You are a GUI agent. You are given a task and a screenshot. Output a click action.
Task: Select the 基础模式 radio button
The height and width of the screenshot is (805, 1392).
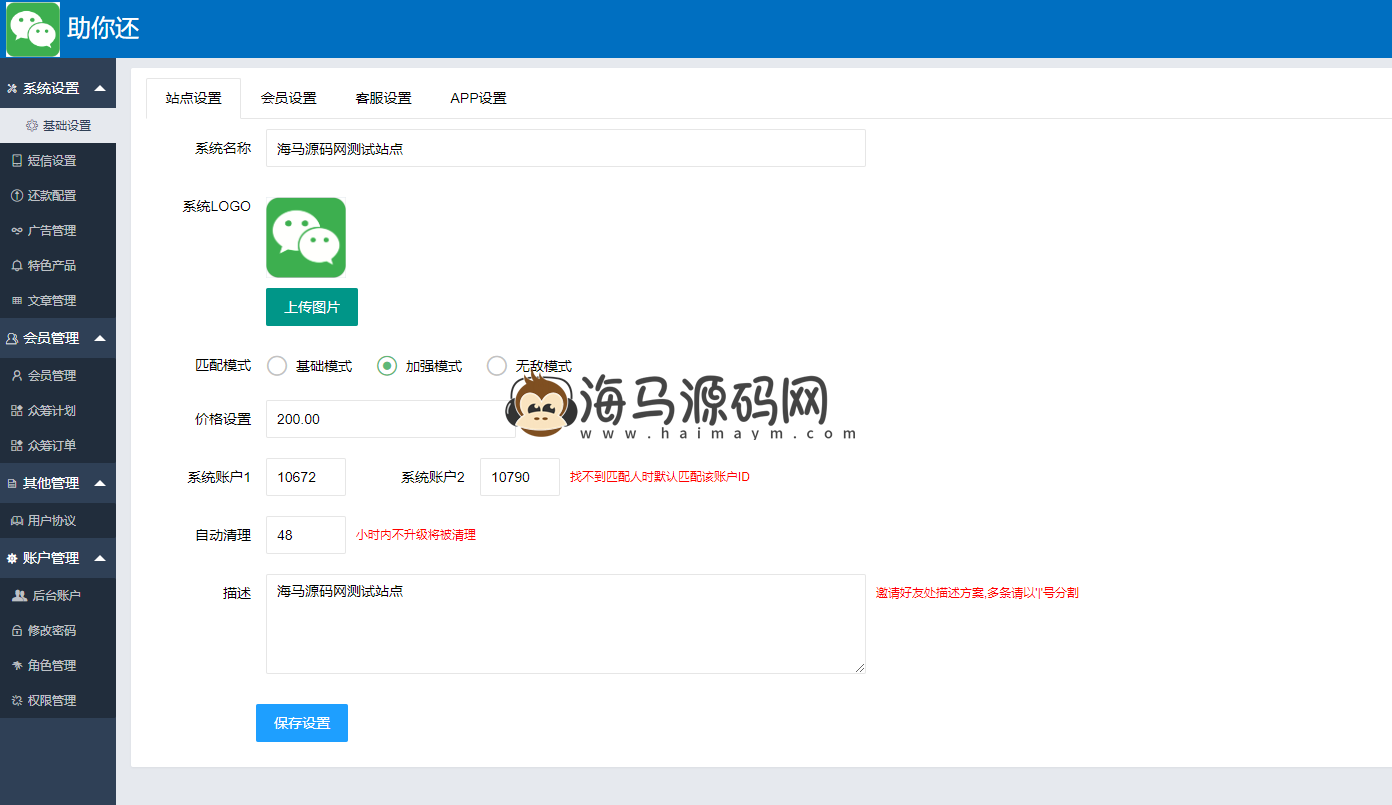pos(277,366)
